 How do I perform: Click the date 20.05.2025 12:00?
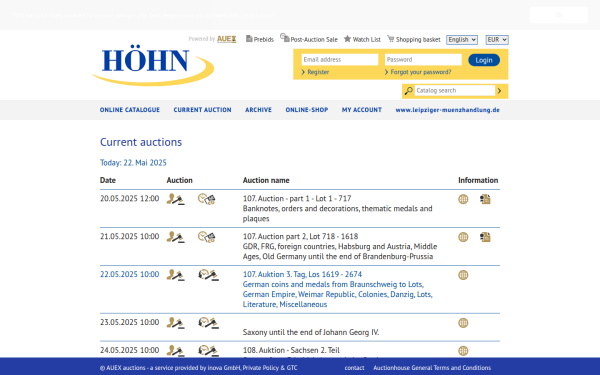(129, 199)
